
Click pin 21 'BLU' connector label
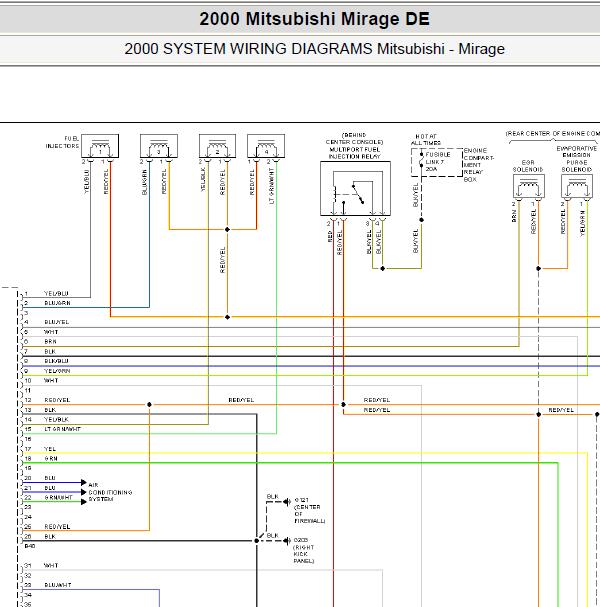point(50,488)
